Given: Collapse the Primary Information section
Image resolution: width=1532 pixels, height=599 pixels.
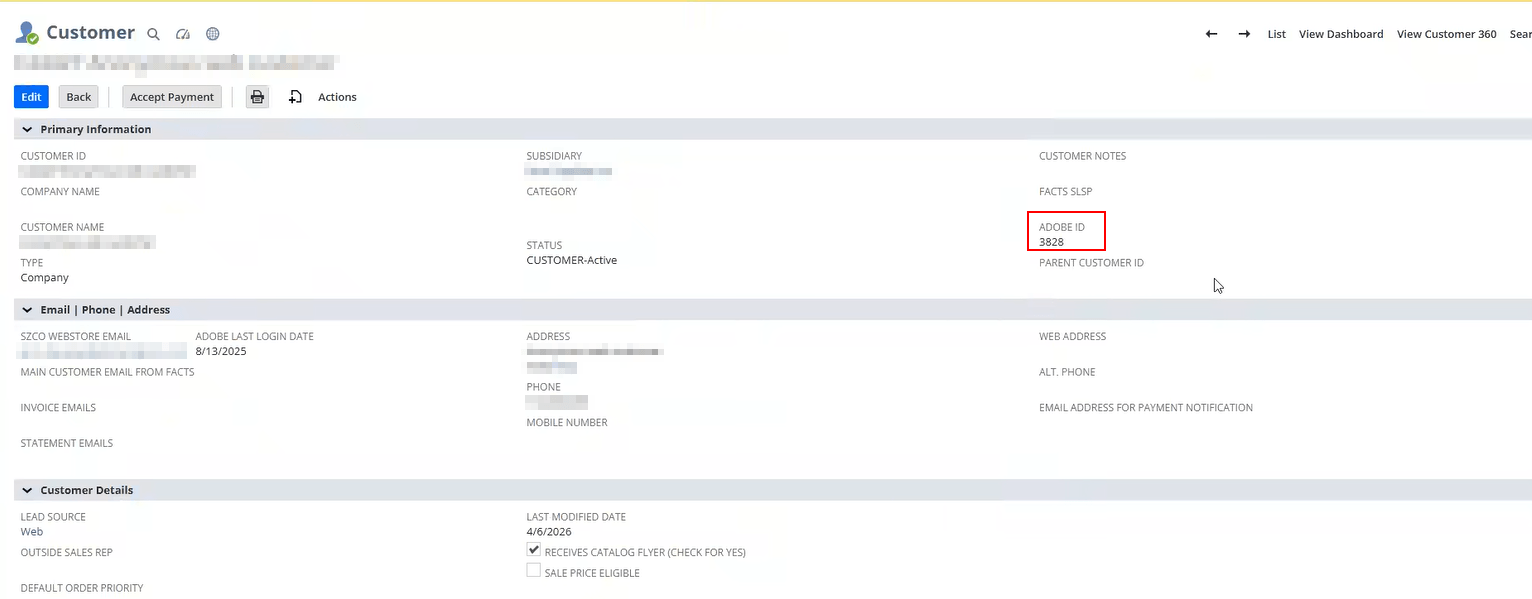Looking at the screenshot, I should pos(27,129).
